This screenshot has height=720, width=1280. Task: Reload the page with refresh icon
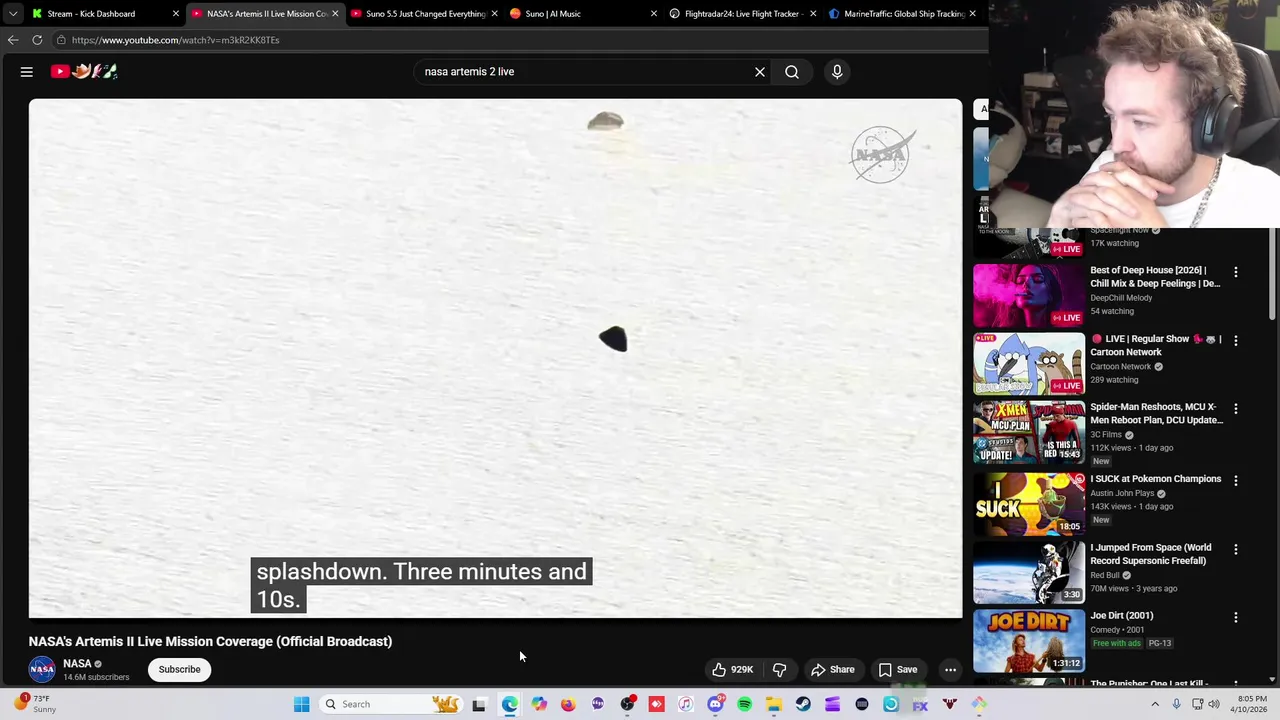click(37, 40)
